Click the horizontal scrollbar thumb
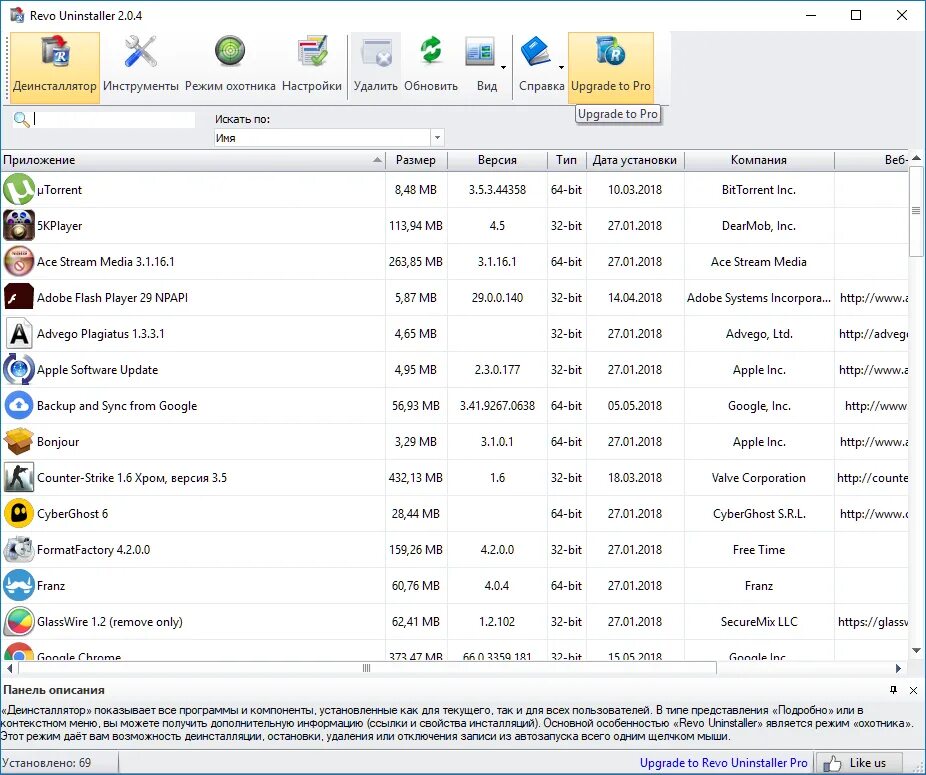This screenshot has width=926, height=775. [367, 668]
